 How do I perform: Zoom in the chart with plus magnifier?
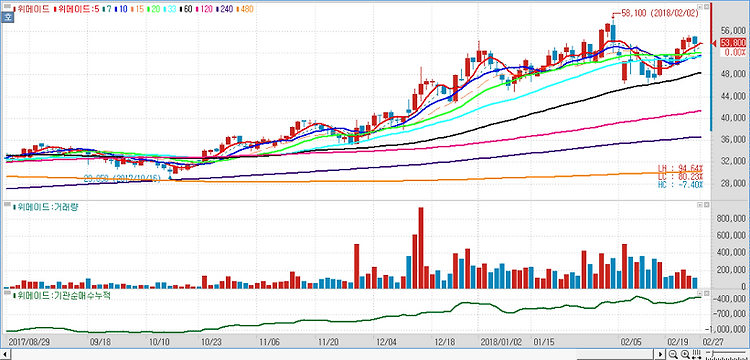pyautogui.click(x=685, y=354)
